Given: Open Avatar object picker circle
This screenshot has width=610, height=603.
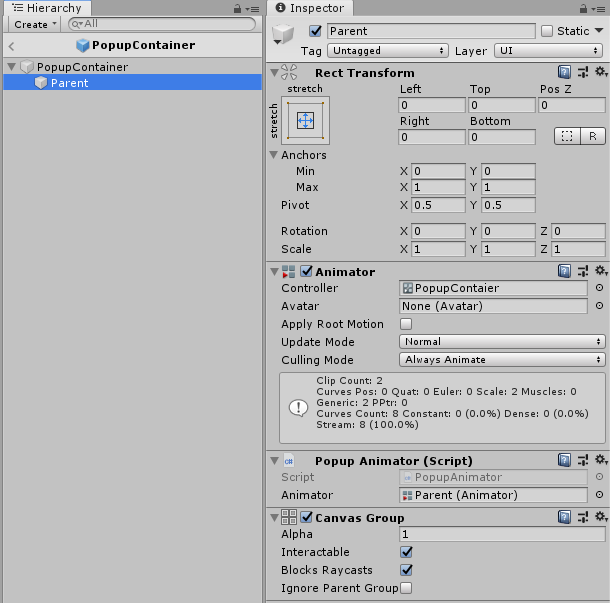Looking at the screenshot, I should click(x=599, y=306).
